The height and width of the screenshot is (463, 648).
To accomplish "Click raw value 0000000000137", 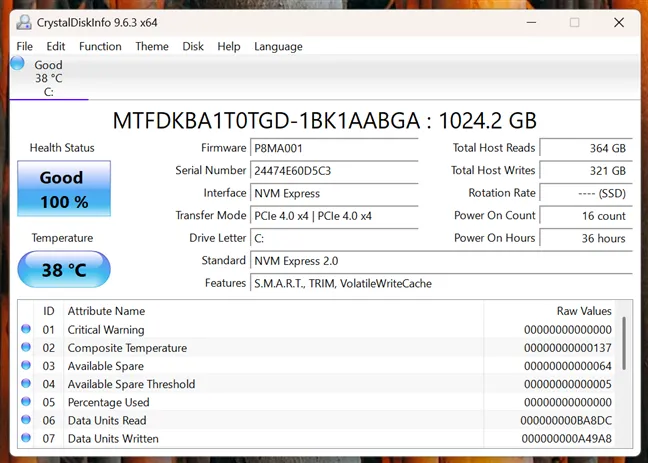I will tap(568, 348).
